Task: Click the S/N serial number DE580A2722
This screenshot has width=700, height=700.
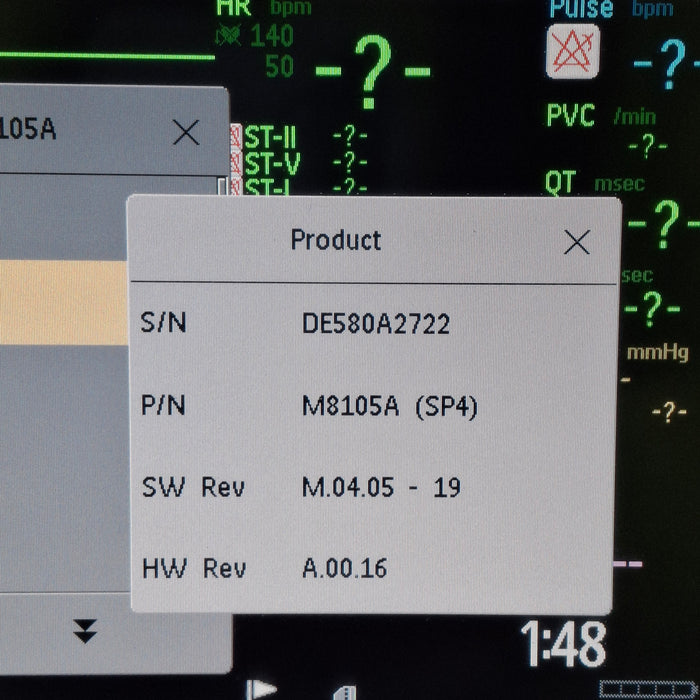Action: click(x=375, y=324)
